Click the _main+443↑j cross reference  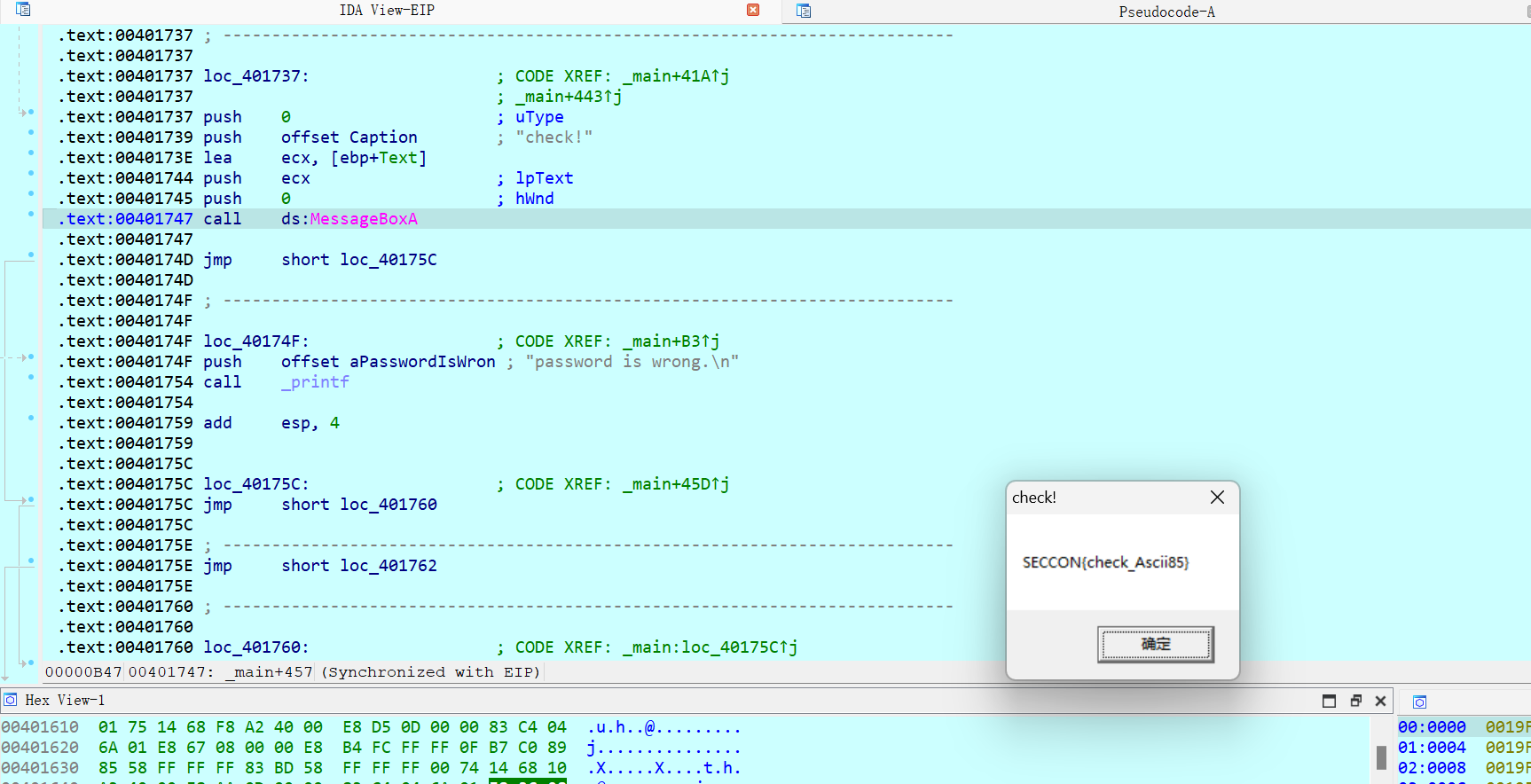569,97
